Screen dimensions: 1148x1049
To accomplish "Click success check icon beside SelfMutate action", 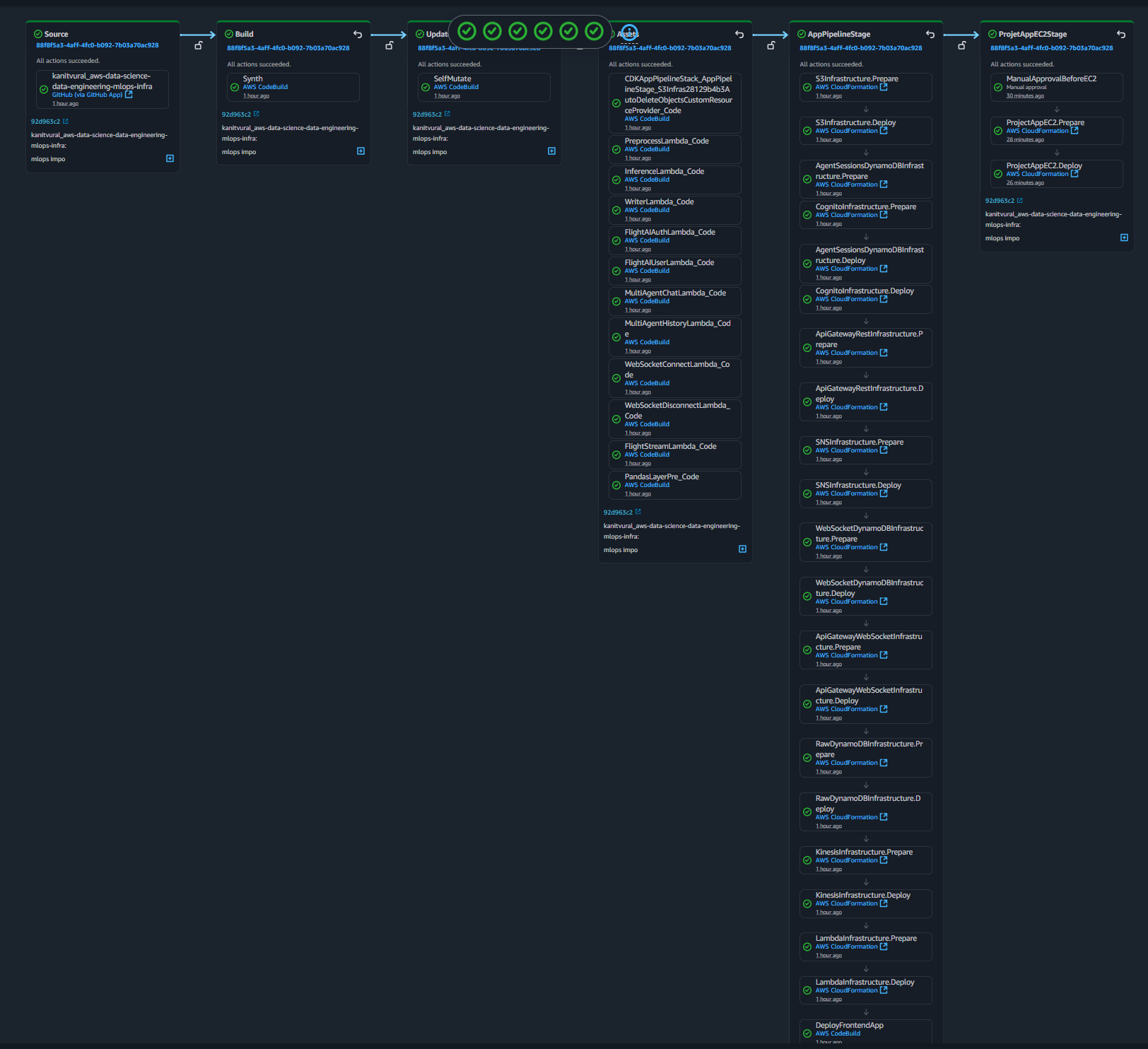I will click(426, 88).
